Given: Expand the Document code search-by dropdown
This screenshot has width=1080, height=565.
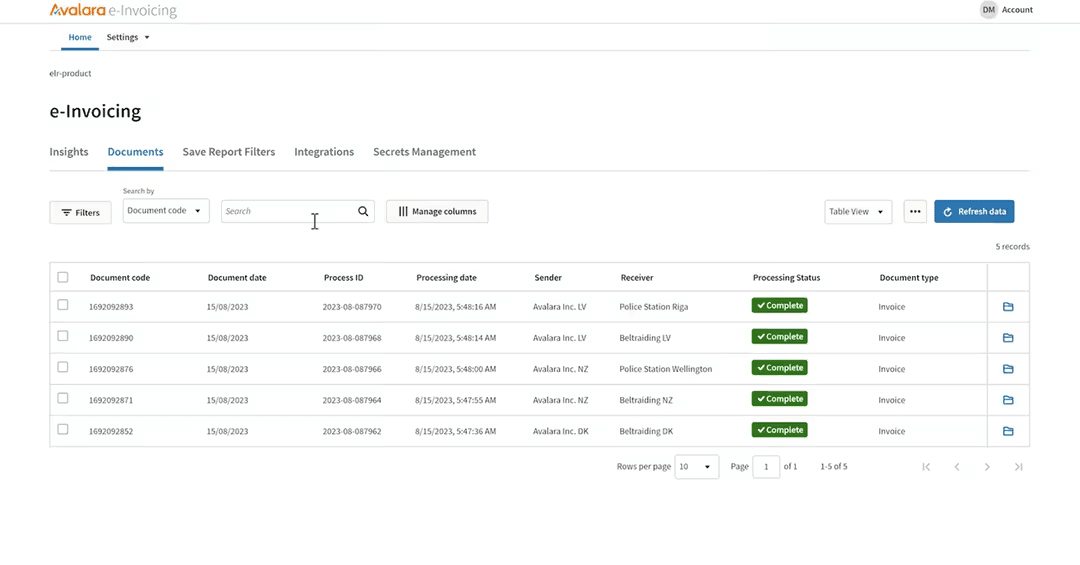Looking at the screenshot, I should click(x=166, y=211).
